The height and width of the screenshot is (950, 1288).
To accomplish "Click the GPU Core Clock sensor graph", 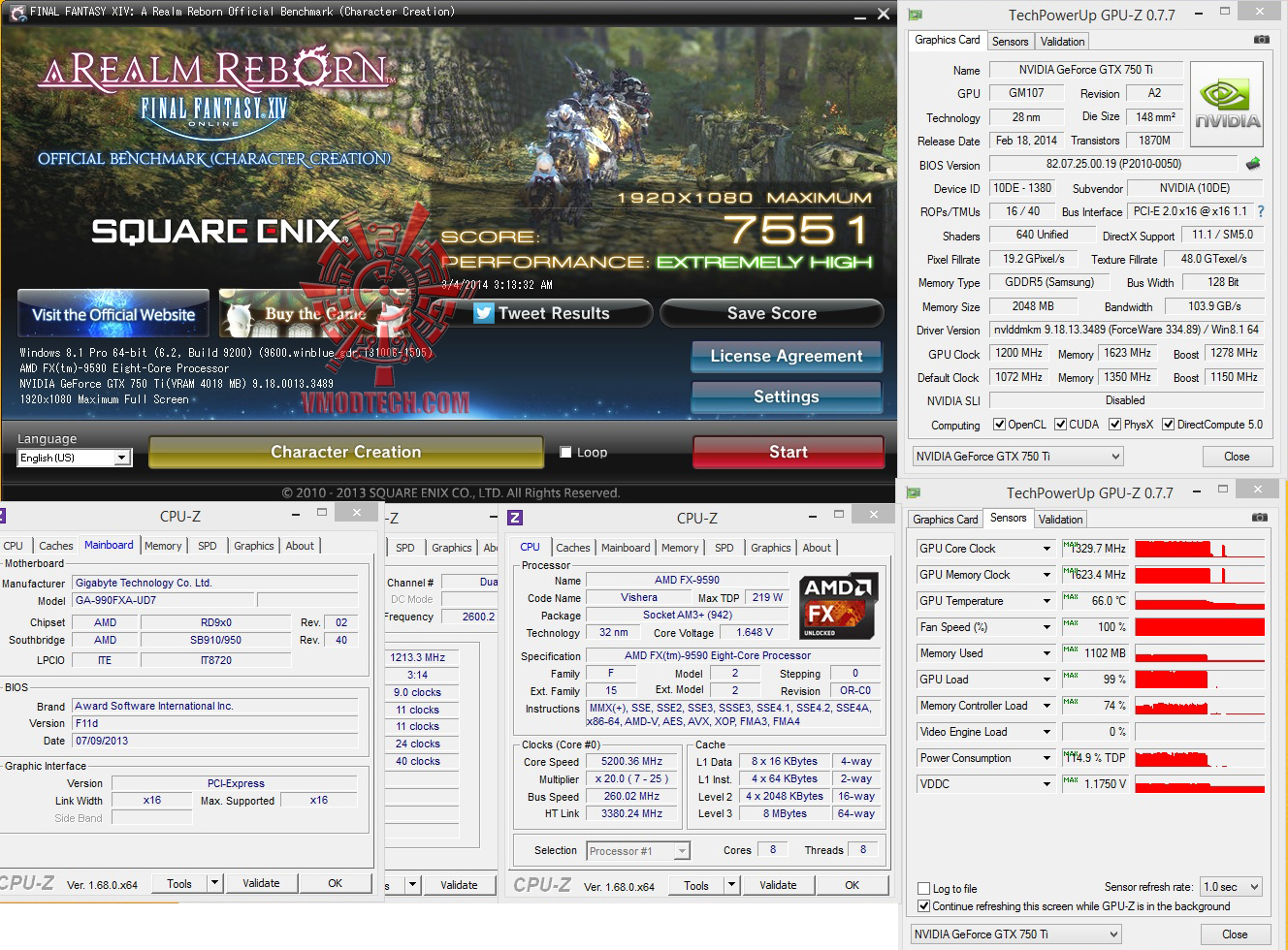I will (1200, 549).
